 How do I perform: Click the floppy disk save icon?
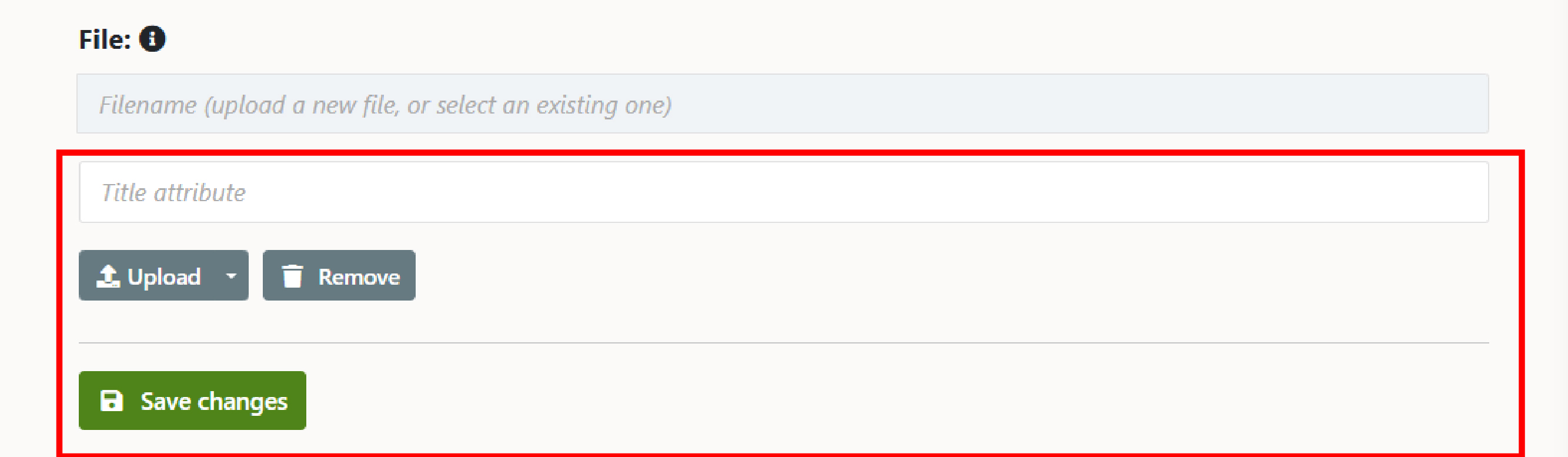111,401
